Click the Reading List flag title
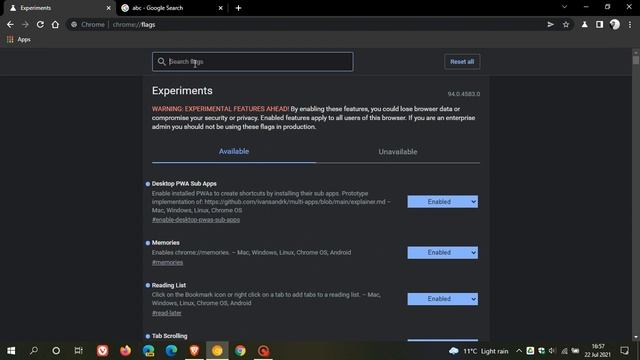Image resolution: width=640 pixels, height=360 pixels. click(x=169, y=285)
